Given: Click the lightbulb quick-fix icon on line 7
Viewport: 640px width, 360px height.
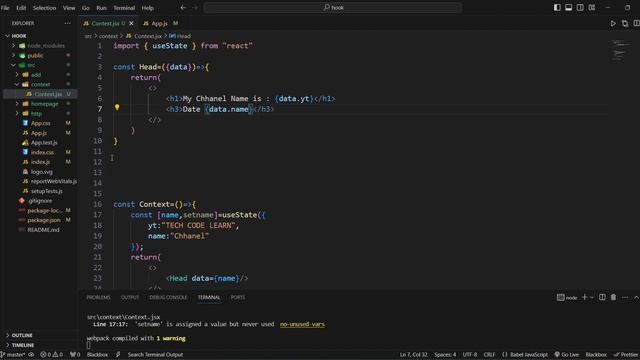Looking at the screenshot, I should tap(117, 107).
